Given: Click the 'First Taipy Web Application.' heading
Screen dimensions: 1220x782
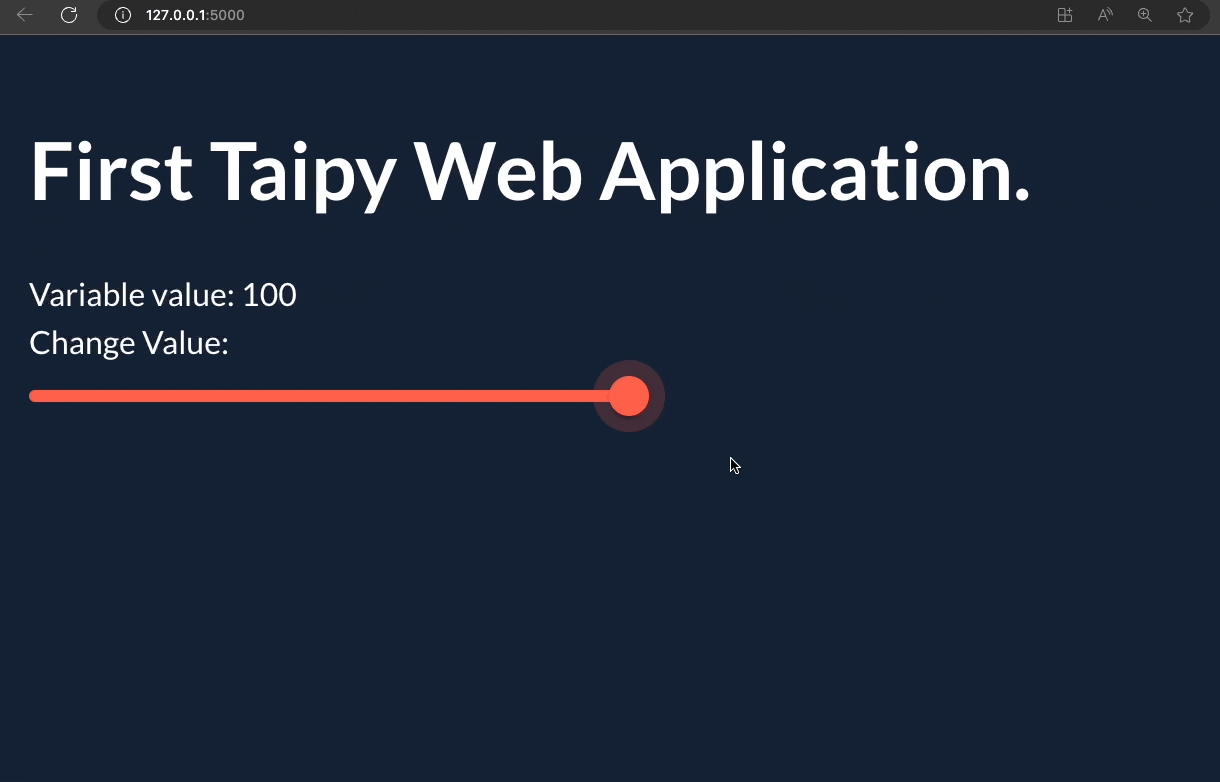Looking at the screenshot, I should point(530,172).
